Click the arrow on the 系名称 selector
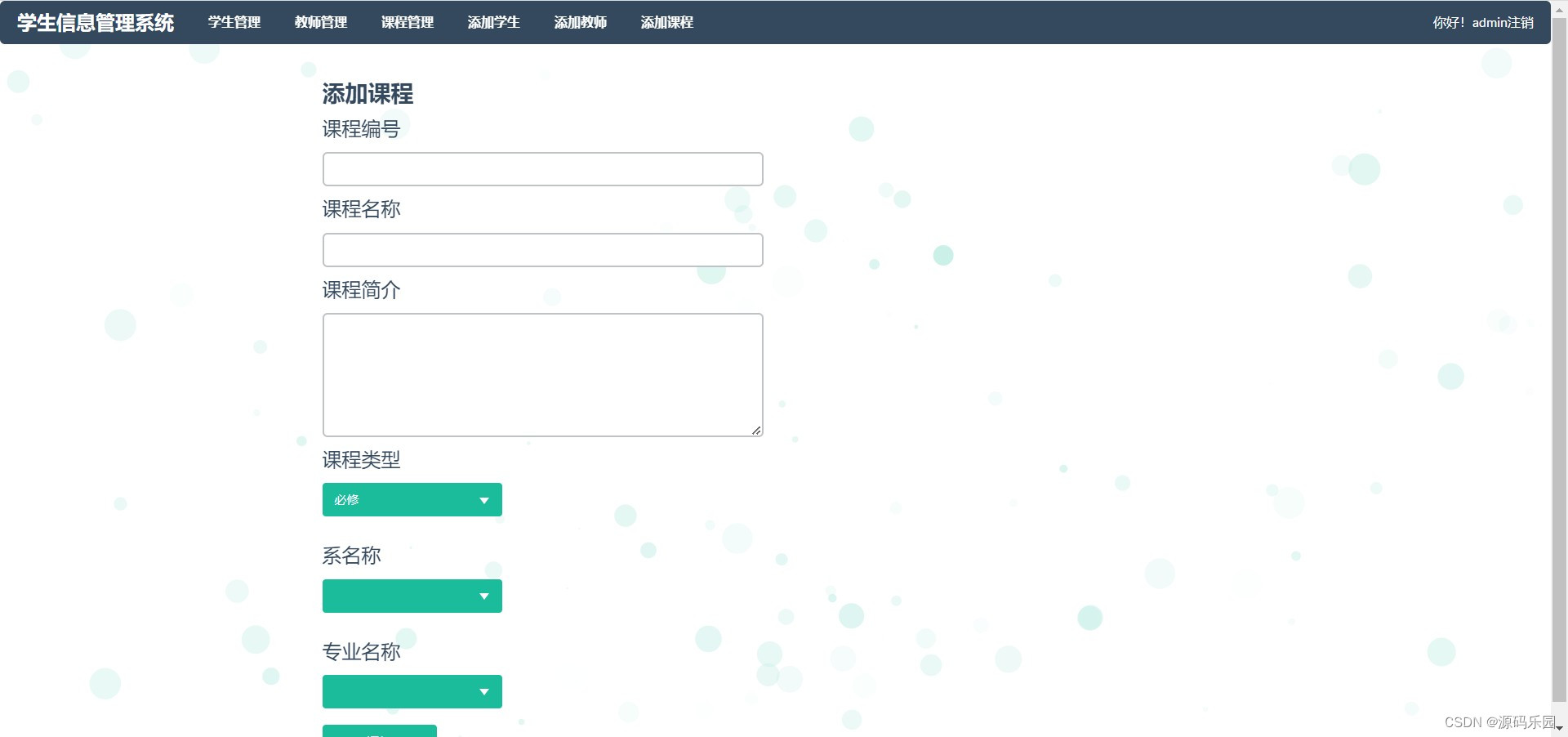The height and width of the screenshot is (737, 1568). click(x=483, y=596)
